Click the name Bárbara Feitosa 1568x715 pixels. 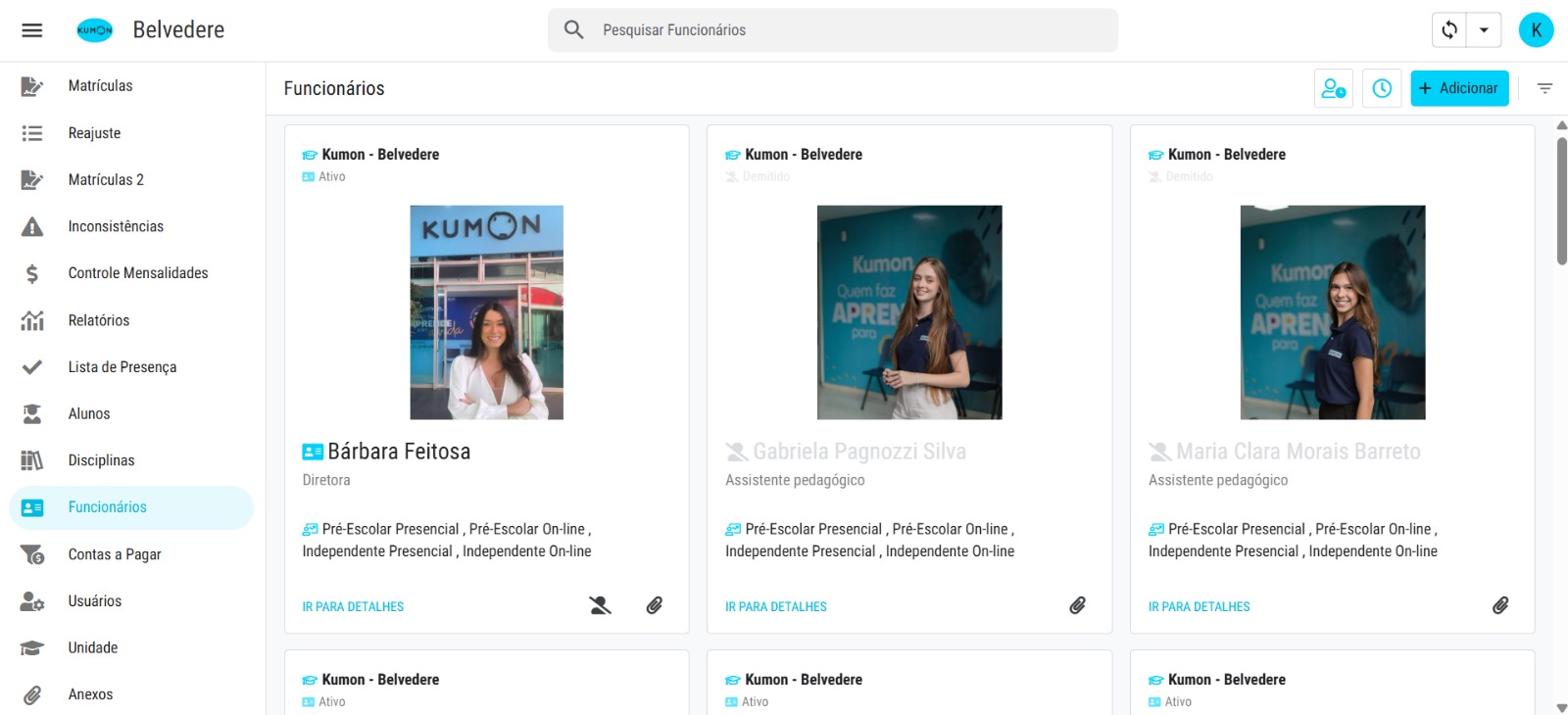click(399, 452)
